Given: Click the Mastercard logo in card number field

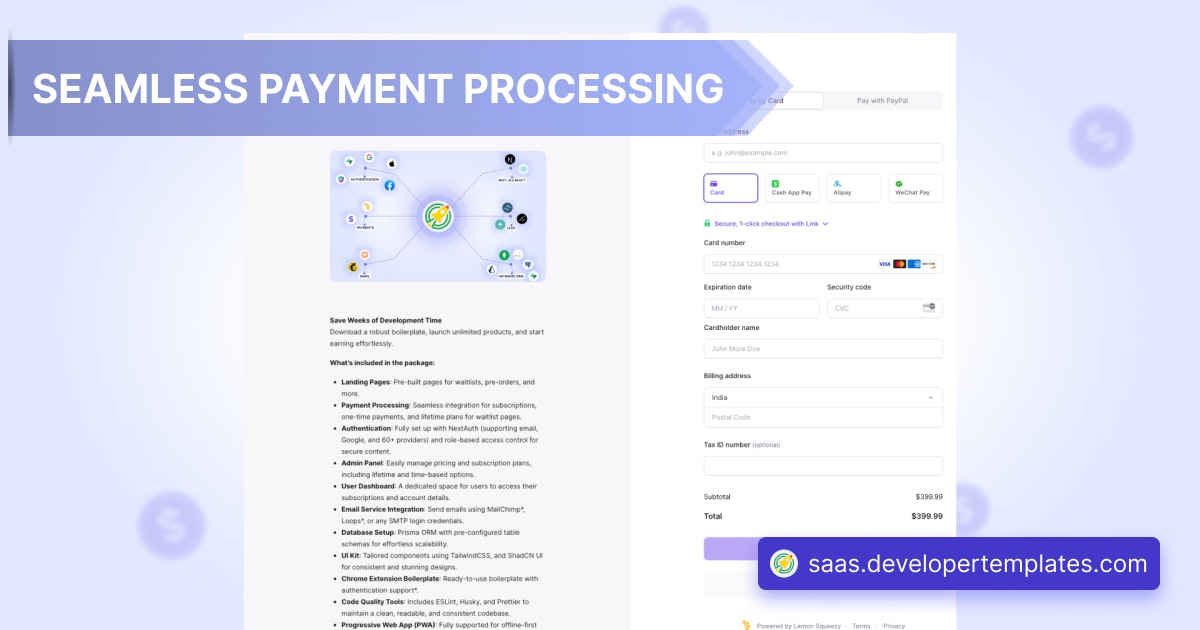Looking at the screenshot, I should coord(899,264).
